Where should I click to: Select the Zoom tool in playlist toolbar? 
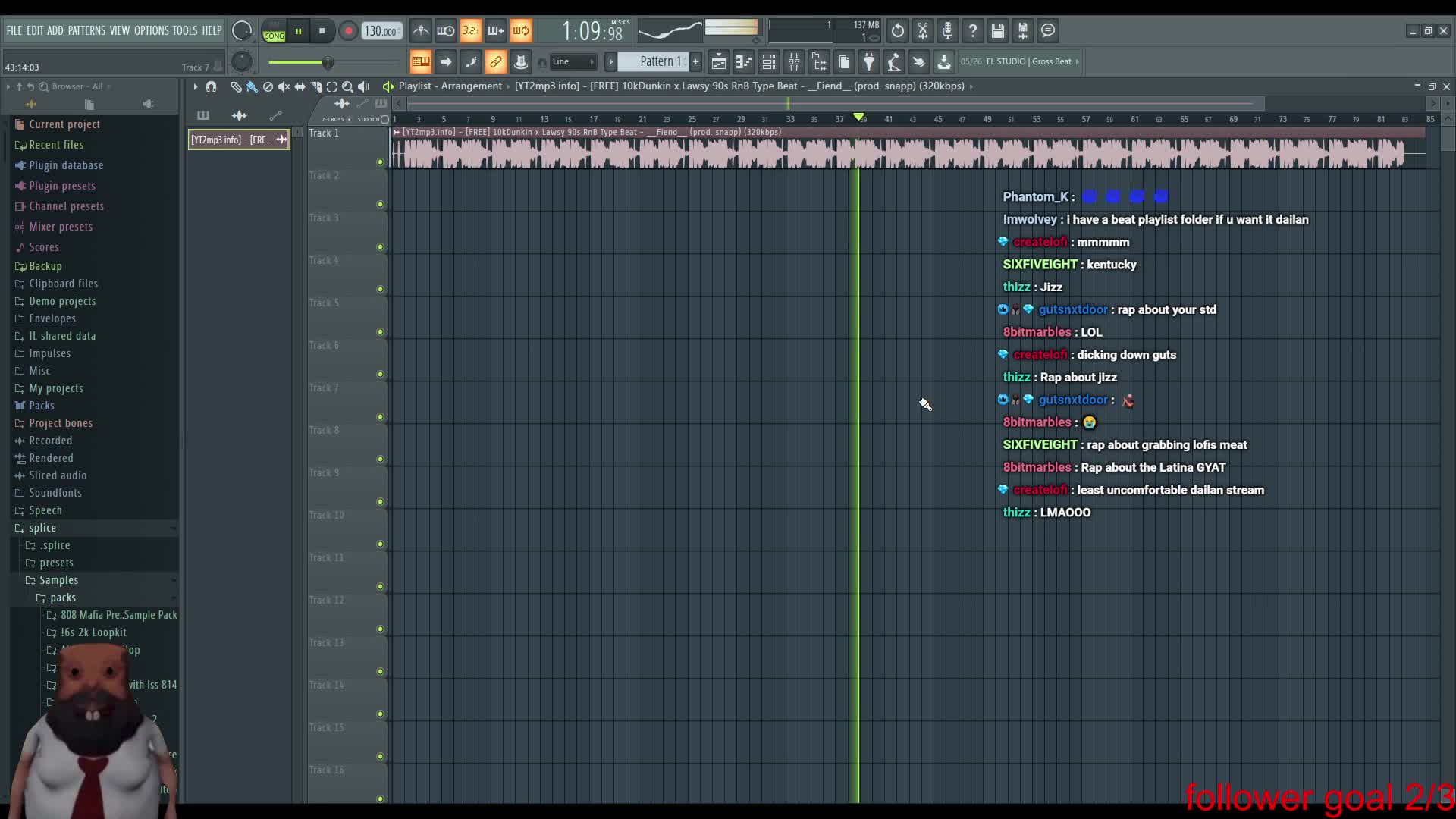tap(347, 86)
